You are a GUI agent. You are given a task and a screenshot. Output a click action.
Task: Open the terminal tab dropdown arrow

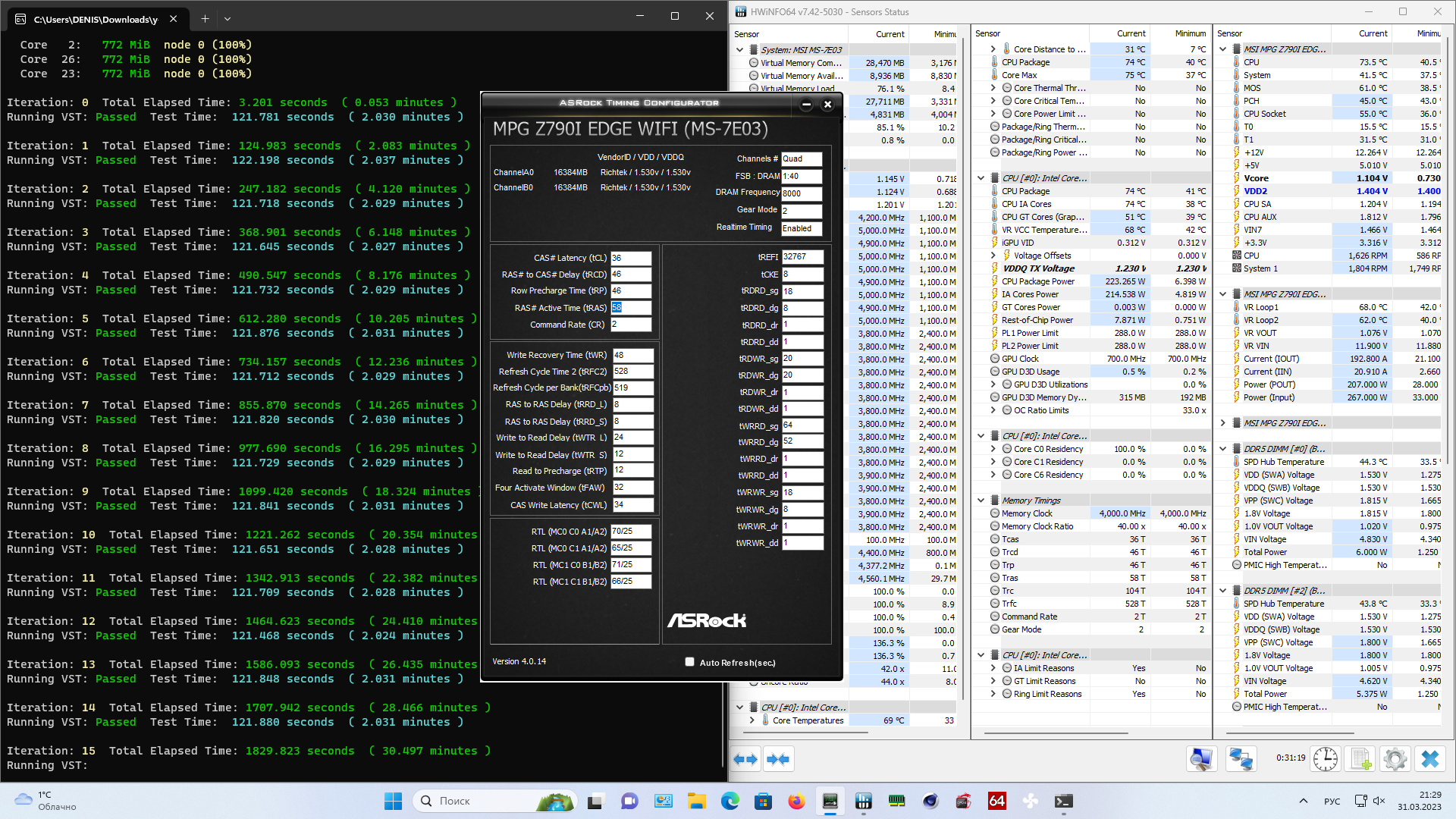pyautogui.click(x=227, y=18)
